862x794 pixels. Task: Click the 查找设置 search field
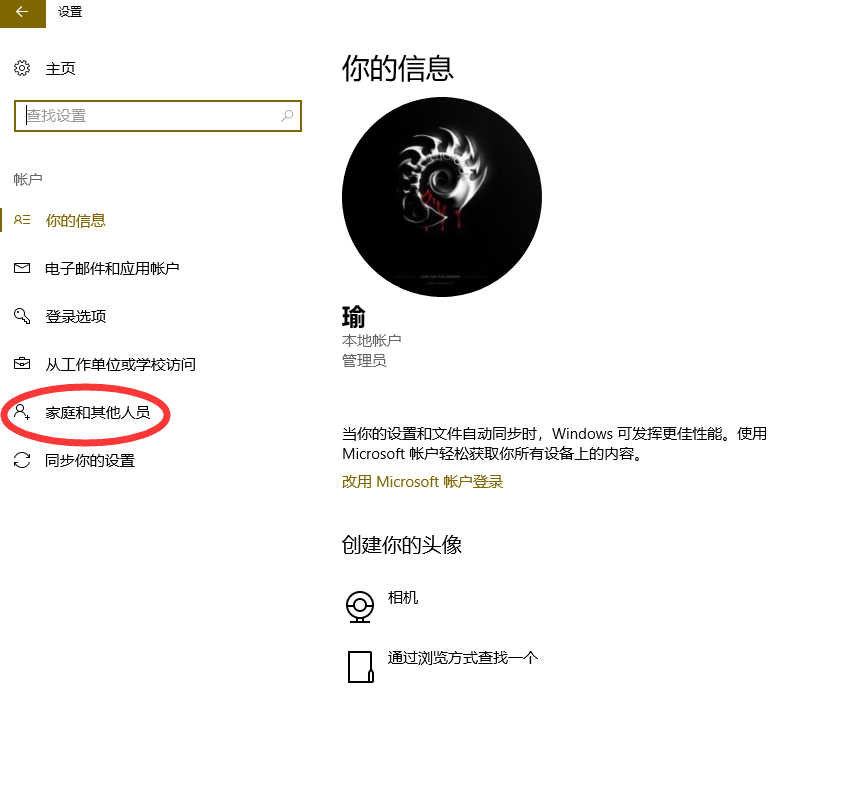[158, 116]
